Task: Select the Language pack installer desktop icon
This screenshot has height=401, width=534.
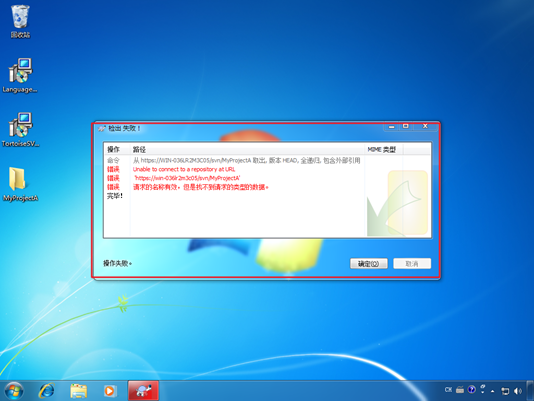Action: coord(20,75)
